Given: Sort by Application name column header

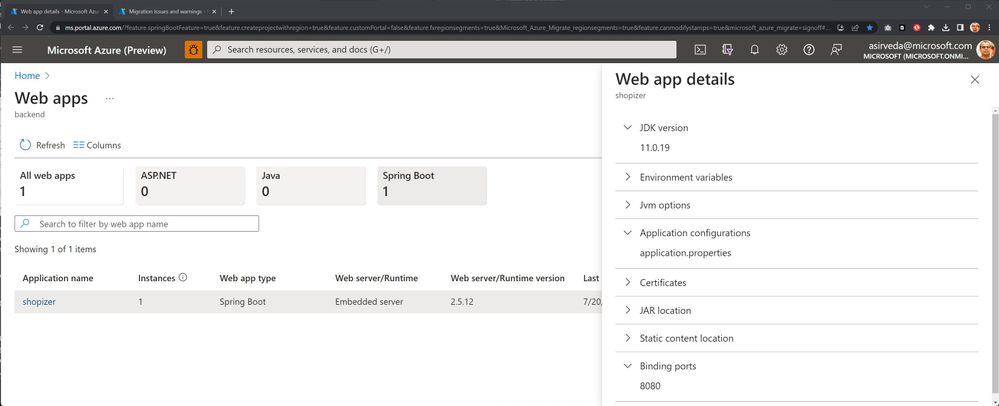Looking at the screenshot, I should [x=58, y=278].
